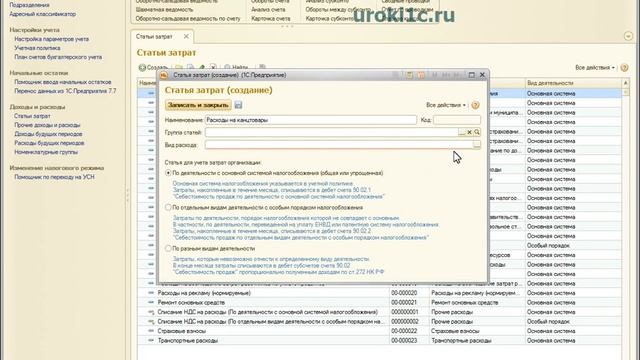640x360 pixels.
Task: Open help in the Статья затрат dialog
Action: pos(475,105)
